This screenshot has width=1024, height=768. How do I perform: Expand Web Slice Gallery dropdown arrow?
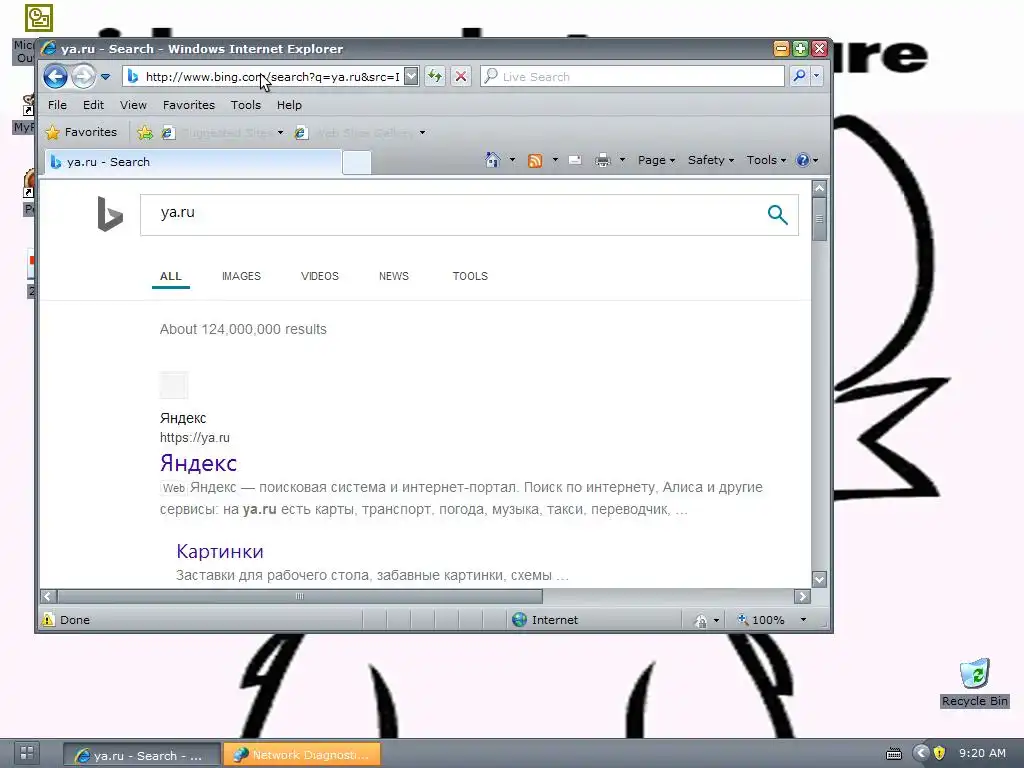point(423,133)
